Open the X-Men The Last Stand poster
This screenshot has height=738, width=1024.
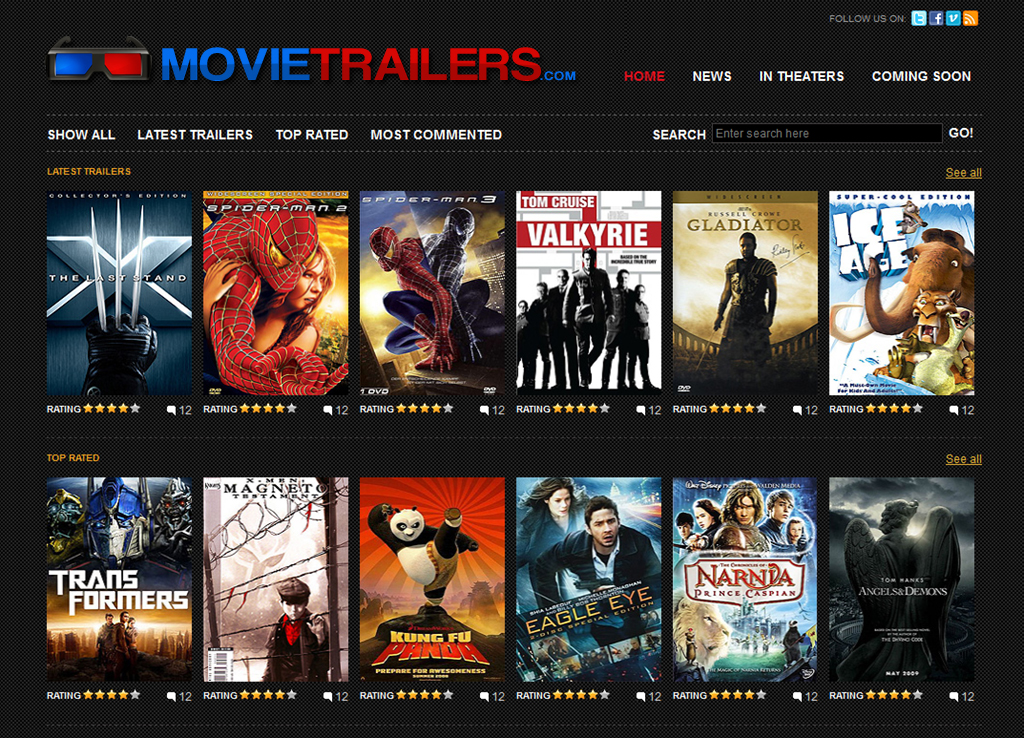(x=120, y=293)
